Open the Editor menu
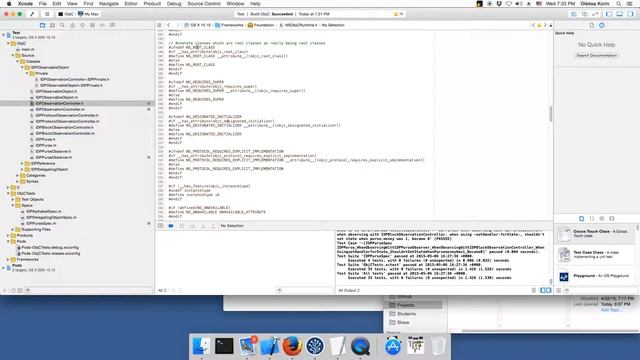 click(x=131, y=4)
